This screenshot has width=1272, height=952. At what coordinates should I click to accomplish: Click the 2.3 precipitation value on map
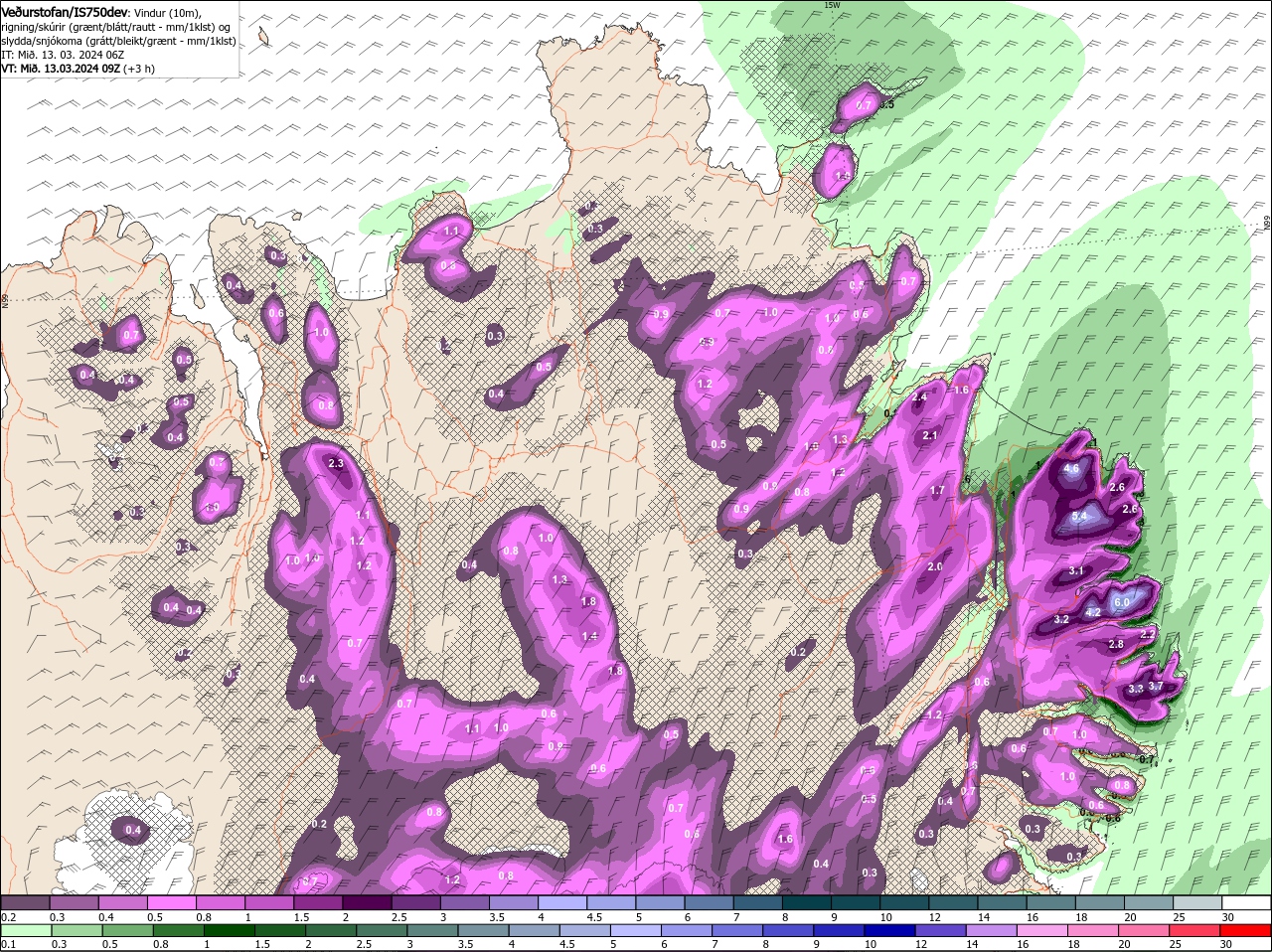(x=335, y=463)
